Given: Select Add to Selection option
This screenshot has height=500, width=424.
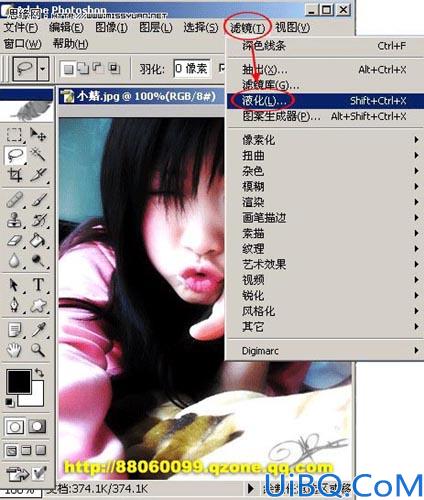Looking at the screenshot, I should point(83,68).
